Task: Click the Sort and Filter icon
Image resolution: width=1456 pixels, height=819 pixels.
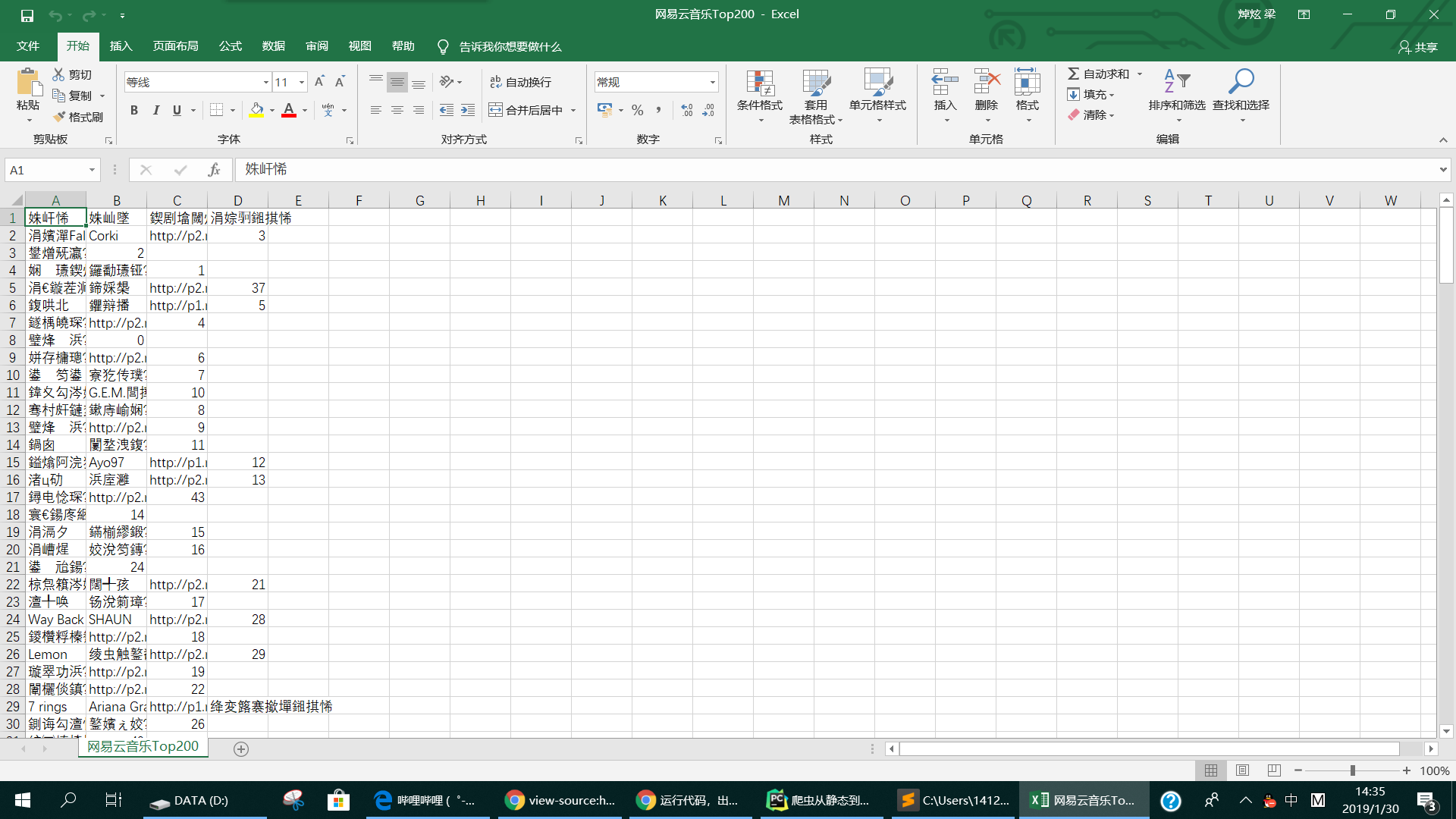Action: (x=1176, y=81)
